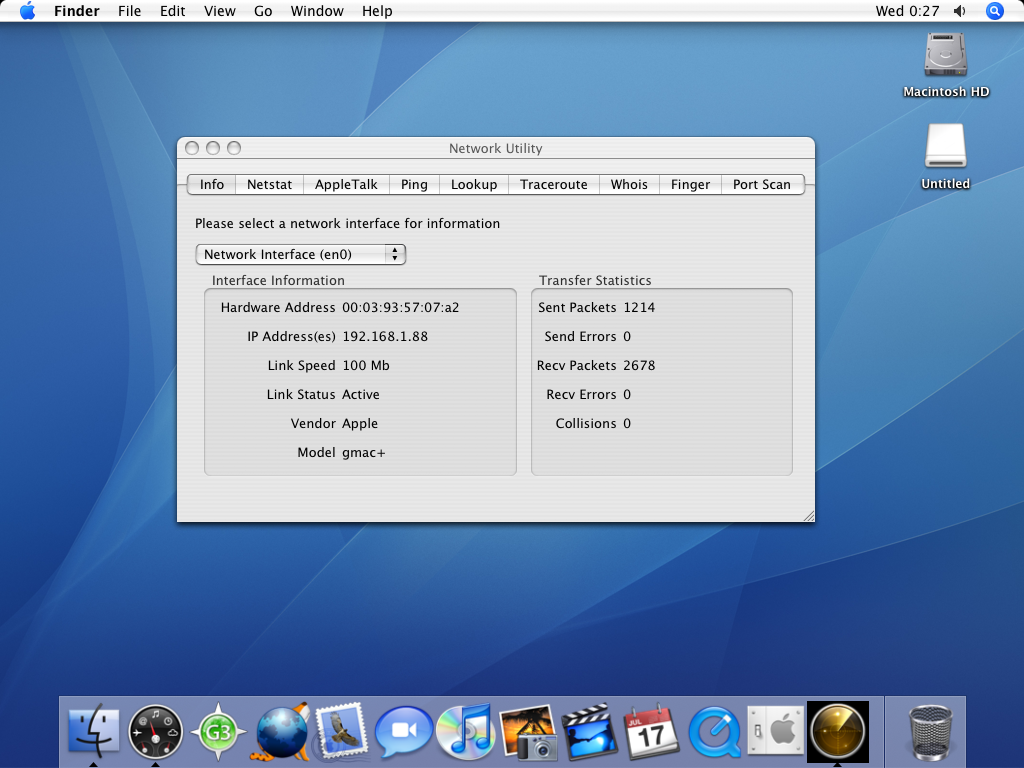Switch to the Port Scan tab
The image size is (1024, 768).
tap(762, 185)
